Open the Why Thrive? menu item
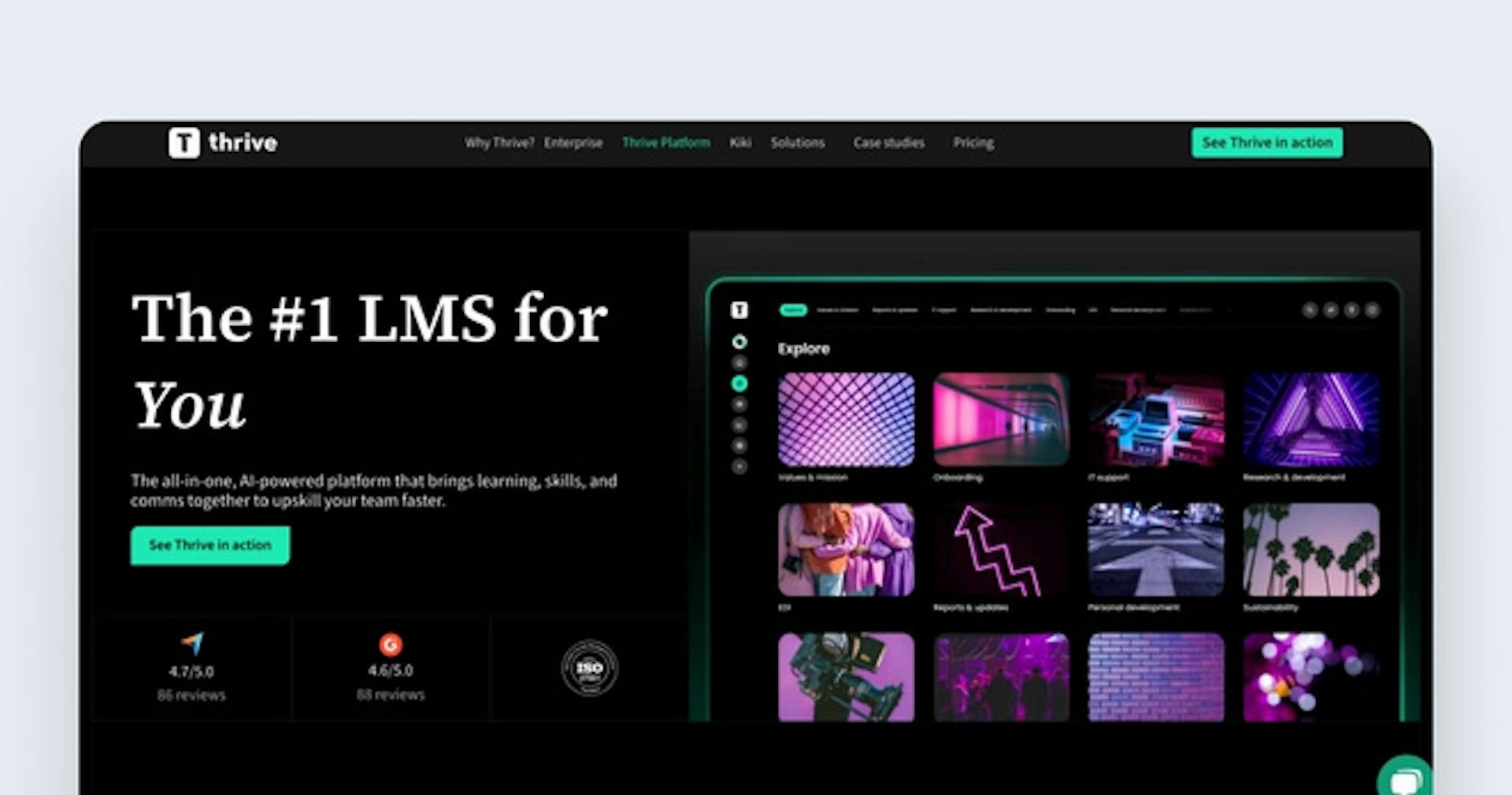The height and width of the screenshot is (795, 1512). [x=499, y=143]
